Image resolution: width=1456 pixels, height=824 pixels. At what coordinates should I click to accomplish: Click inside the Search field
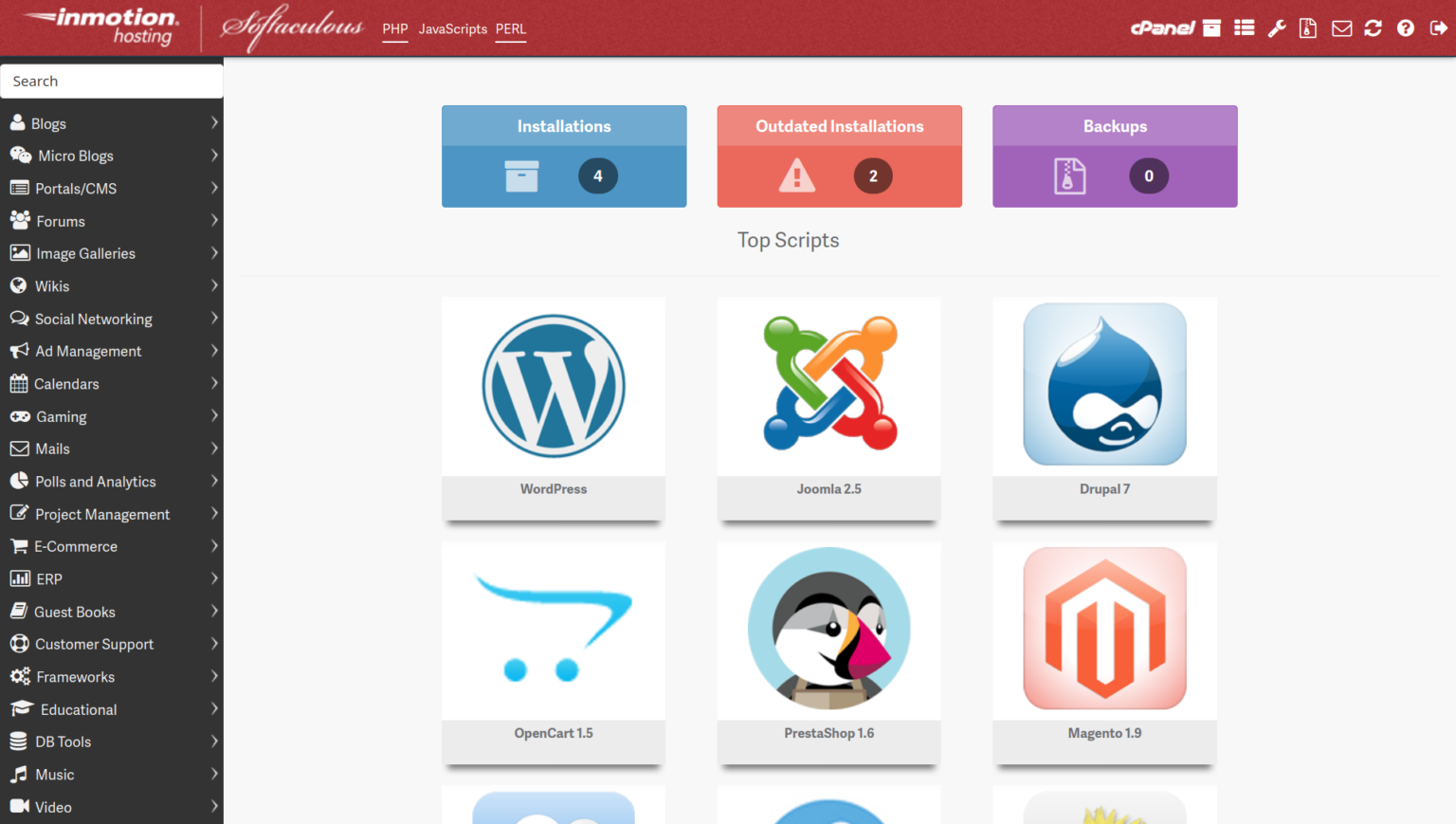[x=112, y=81]
